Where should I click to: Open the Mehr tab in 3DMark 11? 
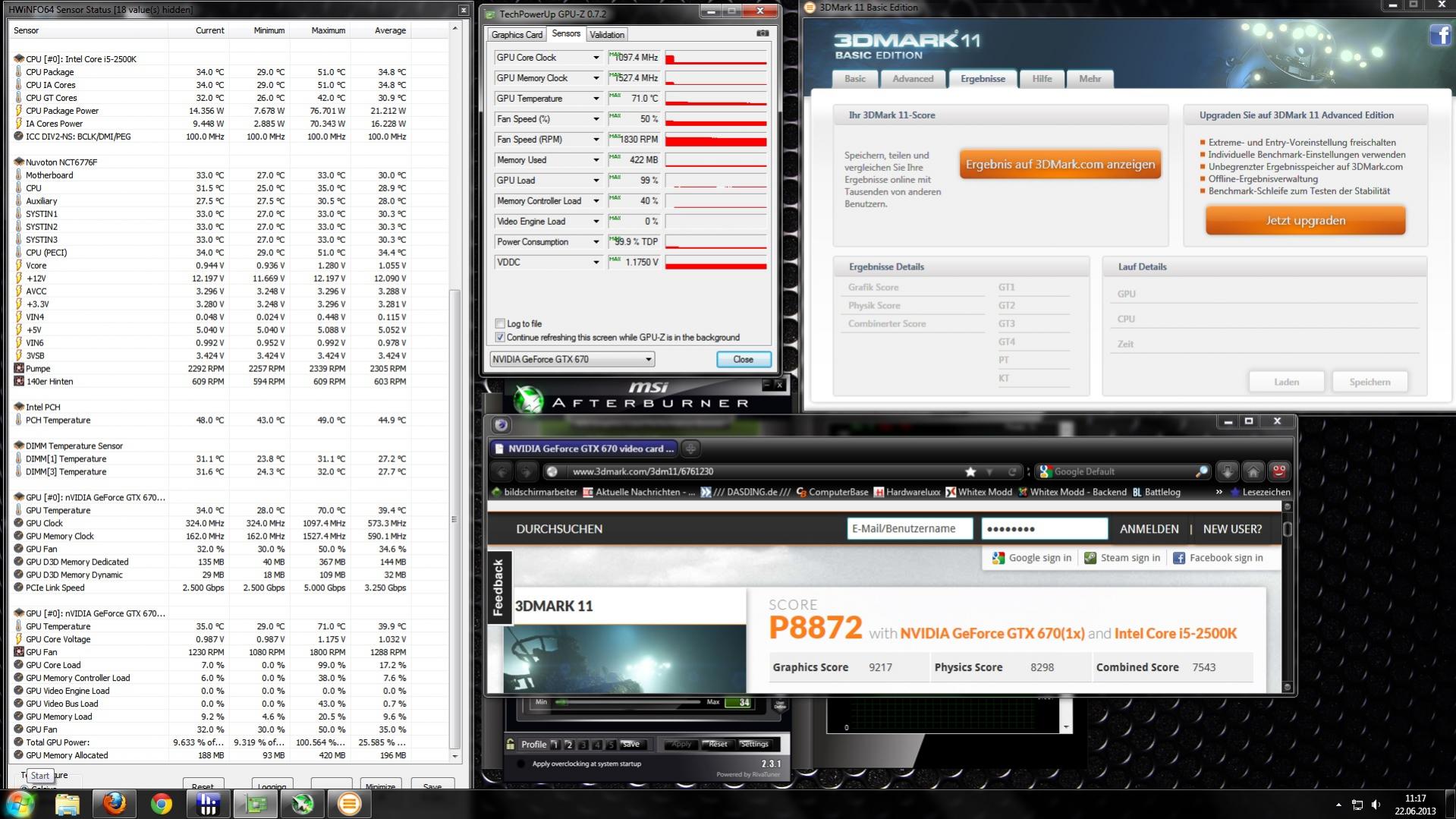[1090, 79]
